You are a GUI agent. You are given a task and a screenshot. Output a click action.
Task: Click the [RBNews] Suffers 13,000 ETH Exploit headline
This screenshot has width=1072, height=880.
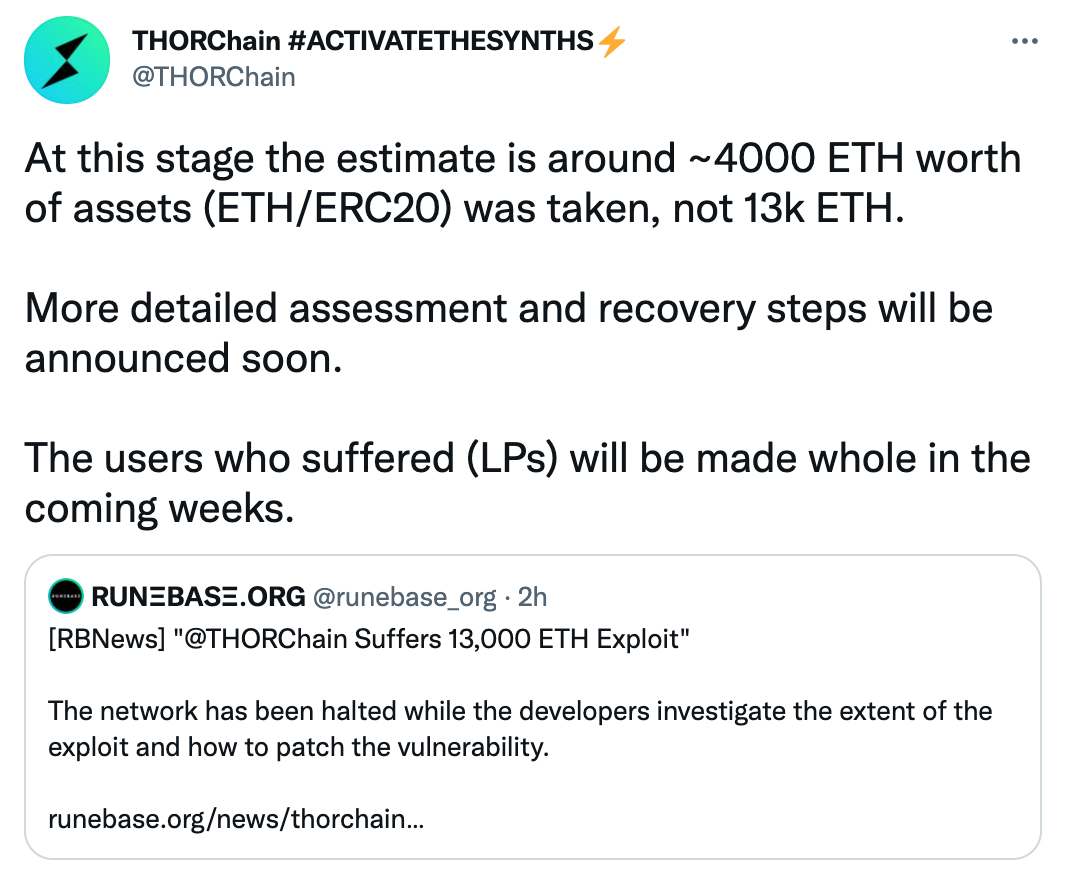point(369,639)
